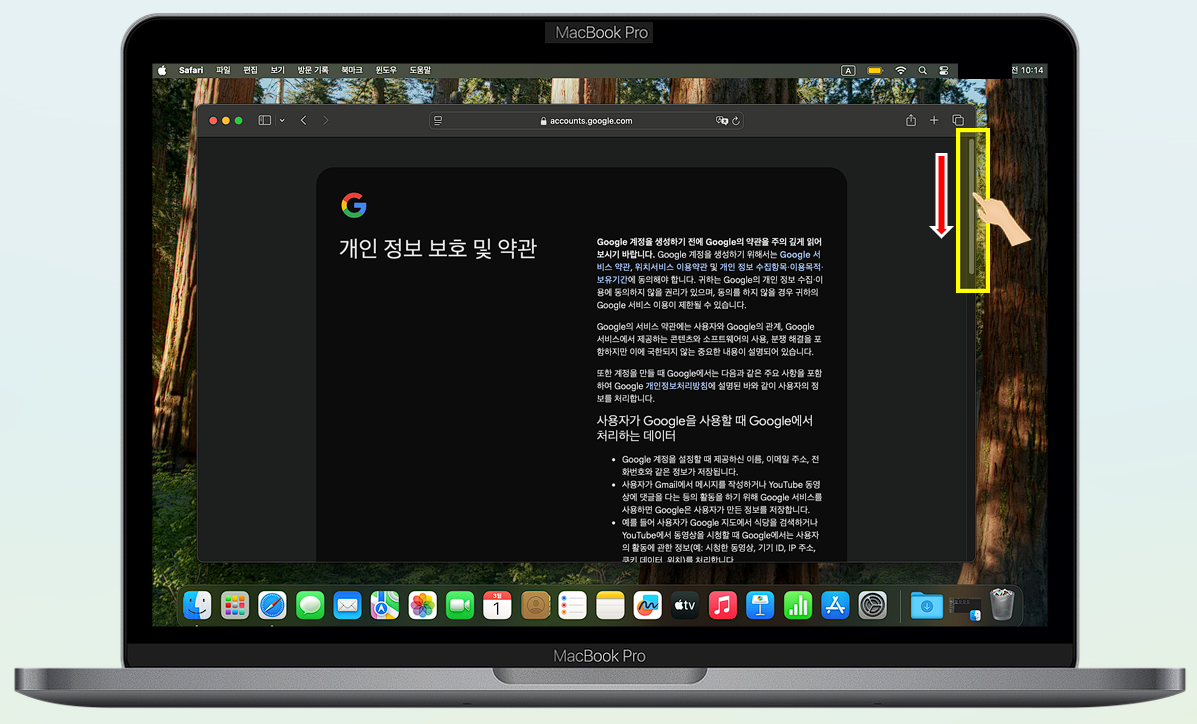Open Contacts from the Dock
The width and height of the screenshot is (1197, 724).
(x=535, y=606)
